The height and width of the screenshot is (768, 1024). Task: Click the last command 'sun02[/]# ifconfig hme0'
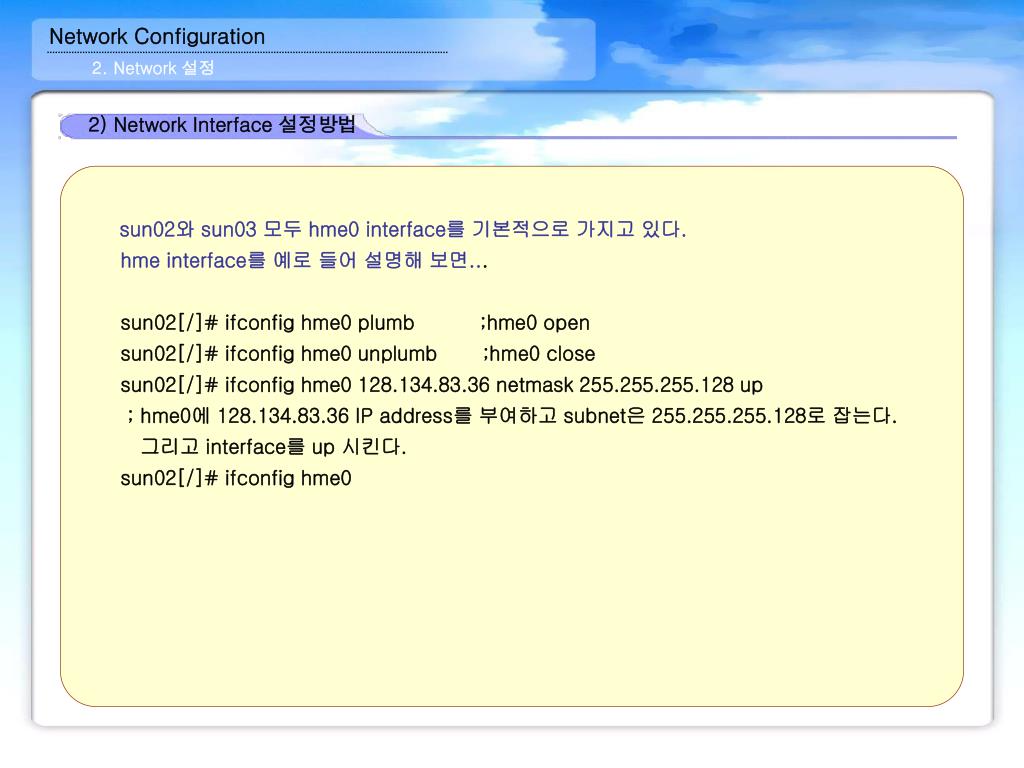[x=236, y=478]
